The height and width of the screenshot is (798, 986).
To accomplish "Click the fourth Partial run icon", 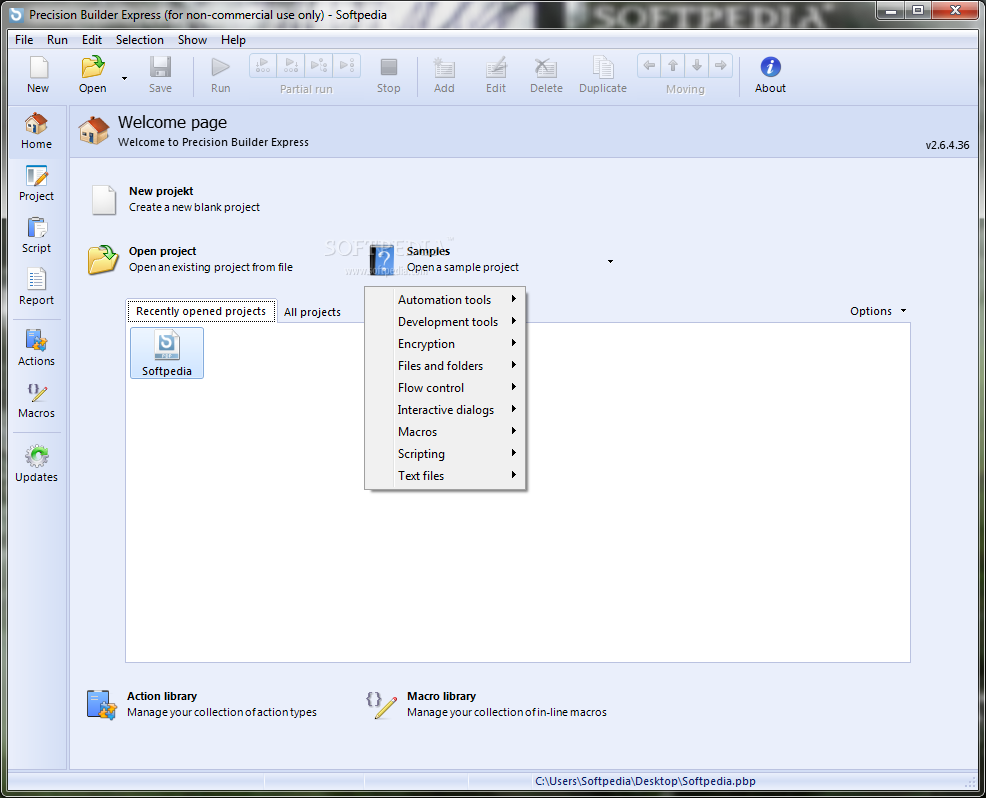I will (346, 65).
